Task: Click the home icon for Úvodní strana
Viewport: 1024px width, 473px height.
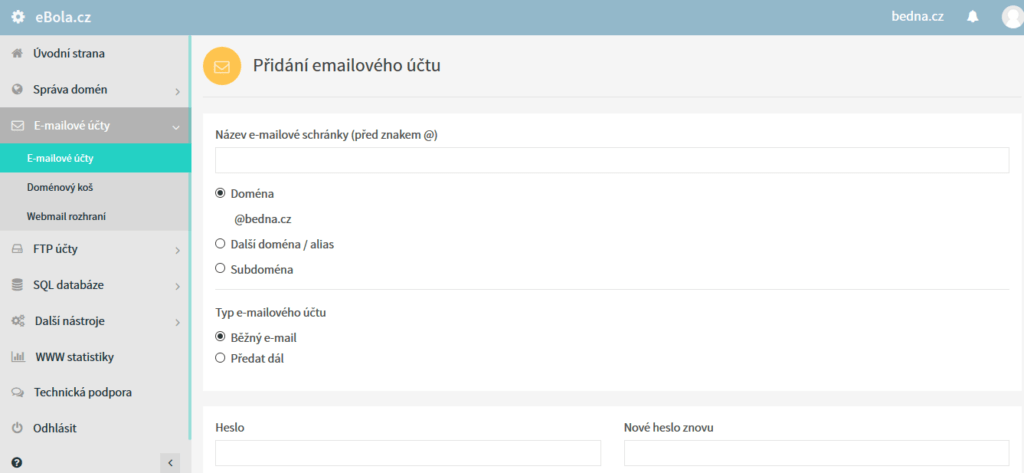Action: click(18, 54)
